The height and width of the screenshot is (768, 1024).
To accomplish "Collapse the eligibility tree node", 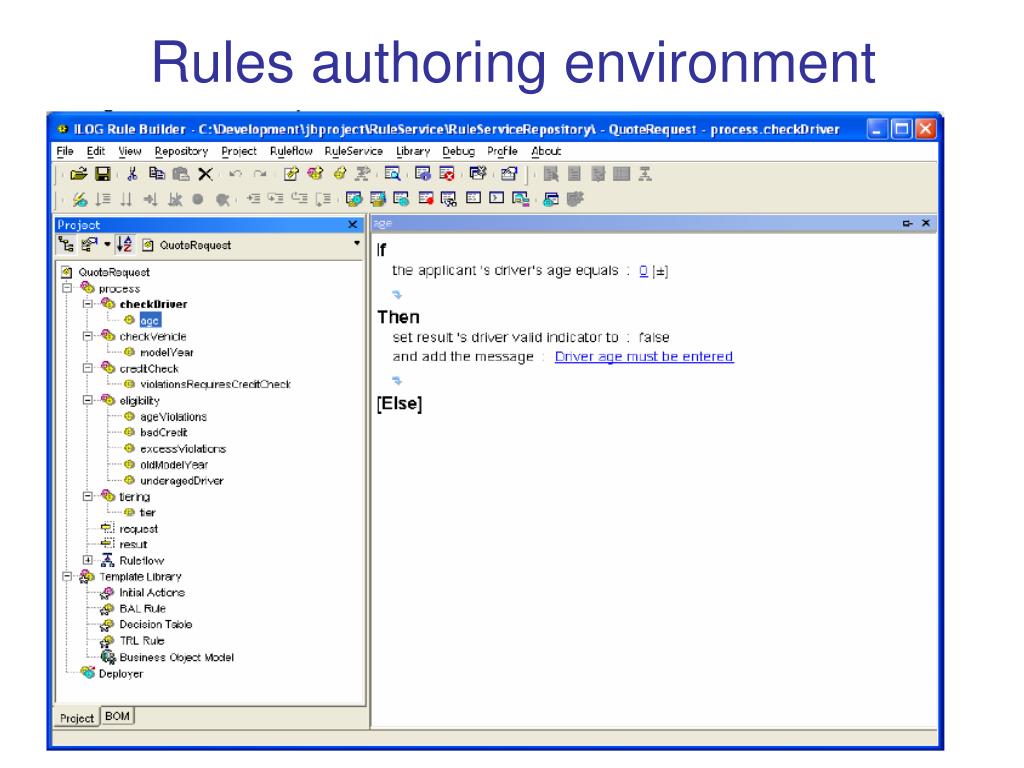I will pyautogui.click(x=88, y=400).
